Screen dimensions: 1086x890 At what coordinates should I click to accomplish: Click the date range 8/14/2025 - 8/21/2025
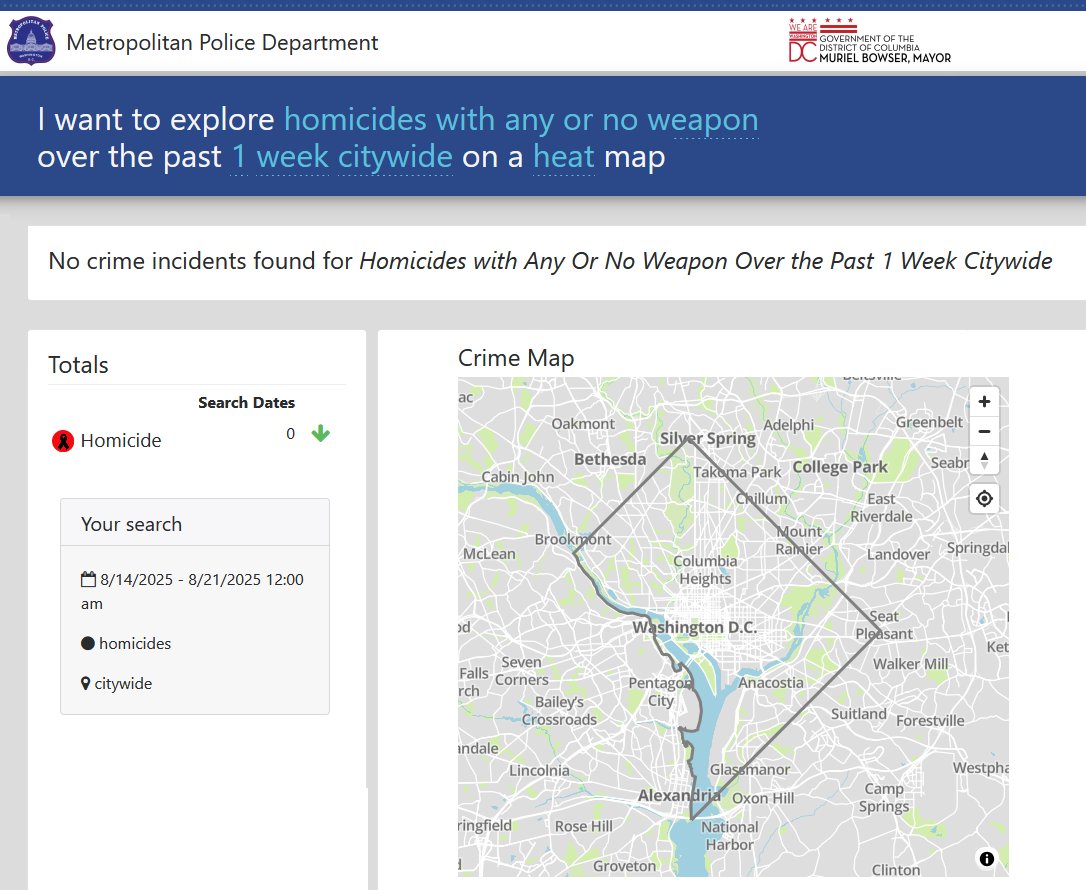193,591
